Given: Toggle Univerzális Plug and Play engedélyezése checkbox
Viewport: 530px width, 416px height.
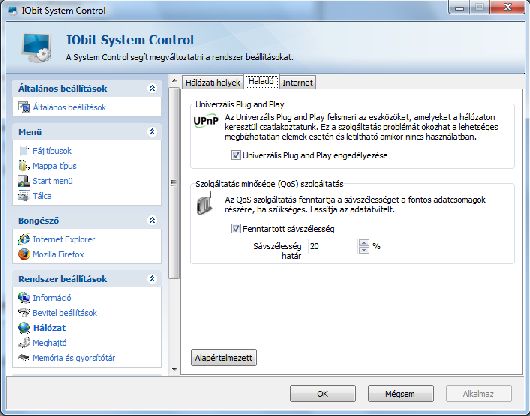Looking at the screenshot, I should click(x=236, y=155).
